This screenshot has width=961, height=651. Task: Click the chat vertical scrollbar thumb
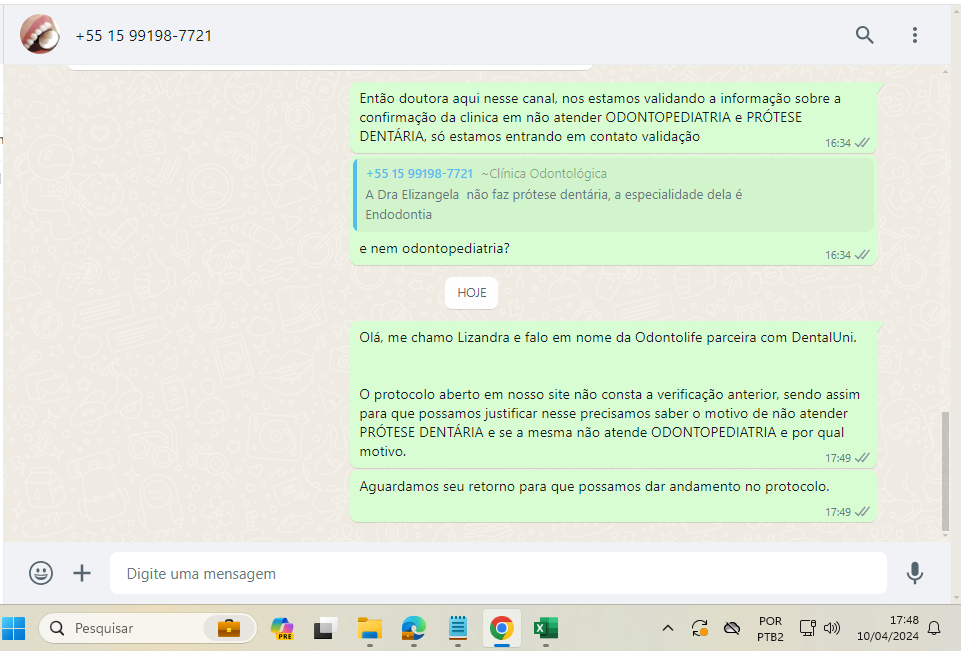click(946, 470)
